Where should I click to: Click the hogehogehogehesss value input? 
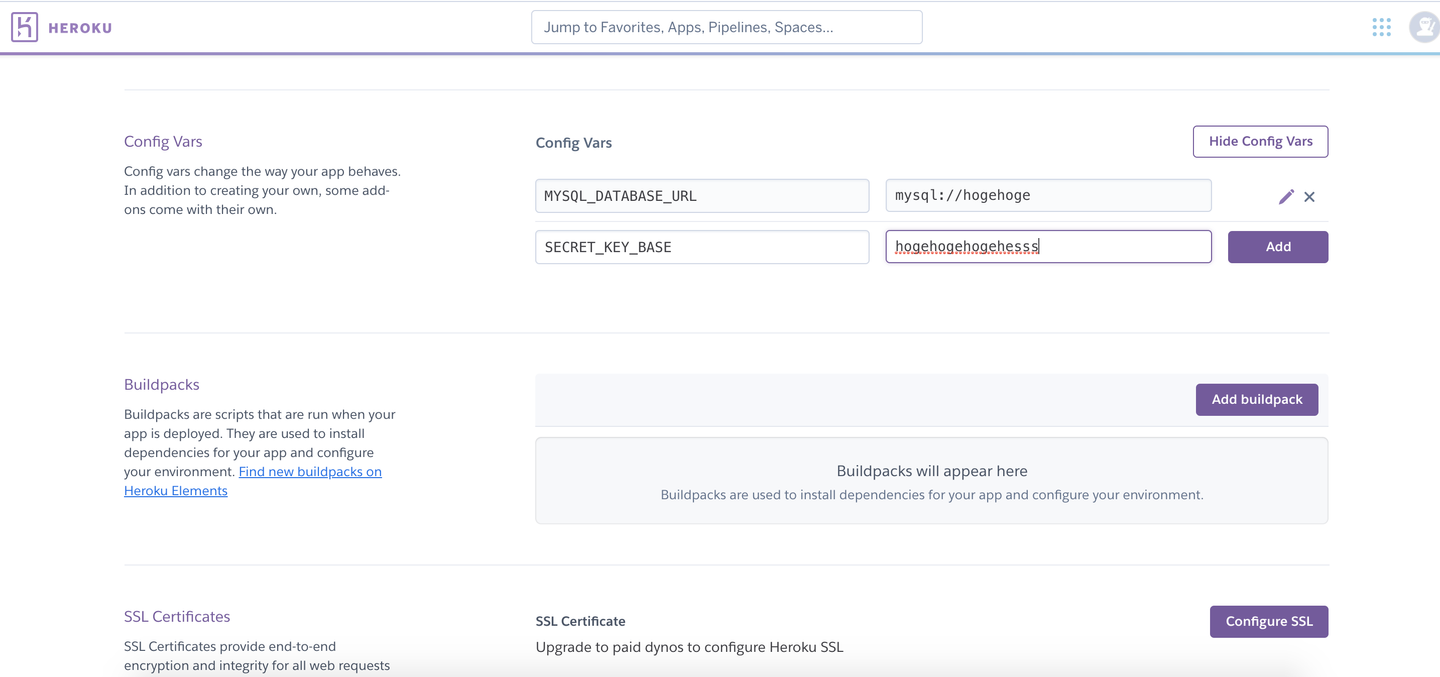coord(1048,247)
